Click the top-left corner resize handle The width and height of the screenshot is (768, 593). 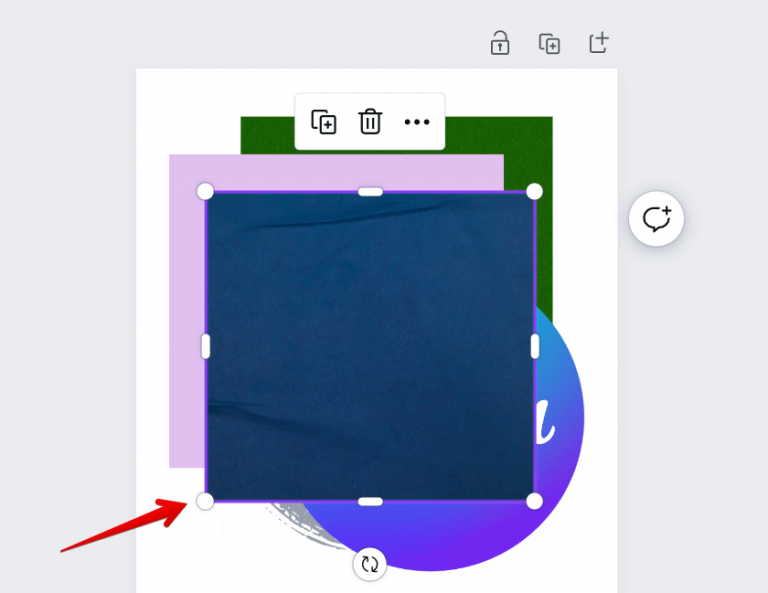(205, 191)
